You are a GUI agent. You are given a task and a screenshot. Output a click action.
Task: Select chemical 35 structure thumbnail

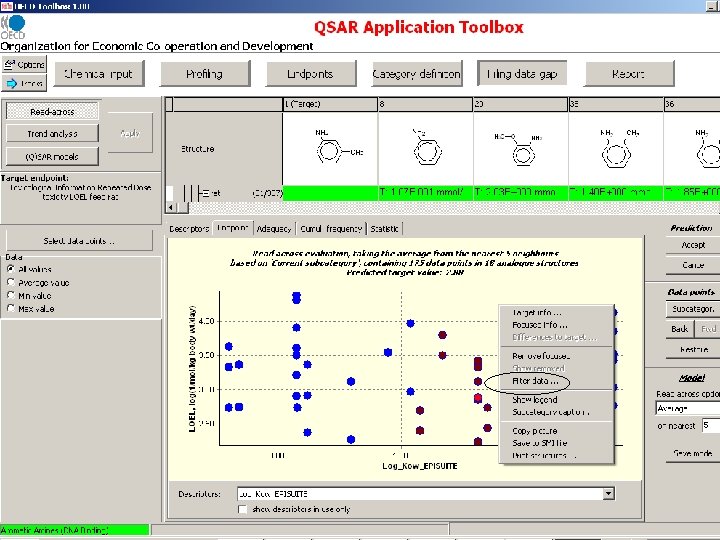point(616,148)
